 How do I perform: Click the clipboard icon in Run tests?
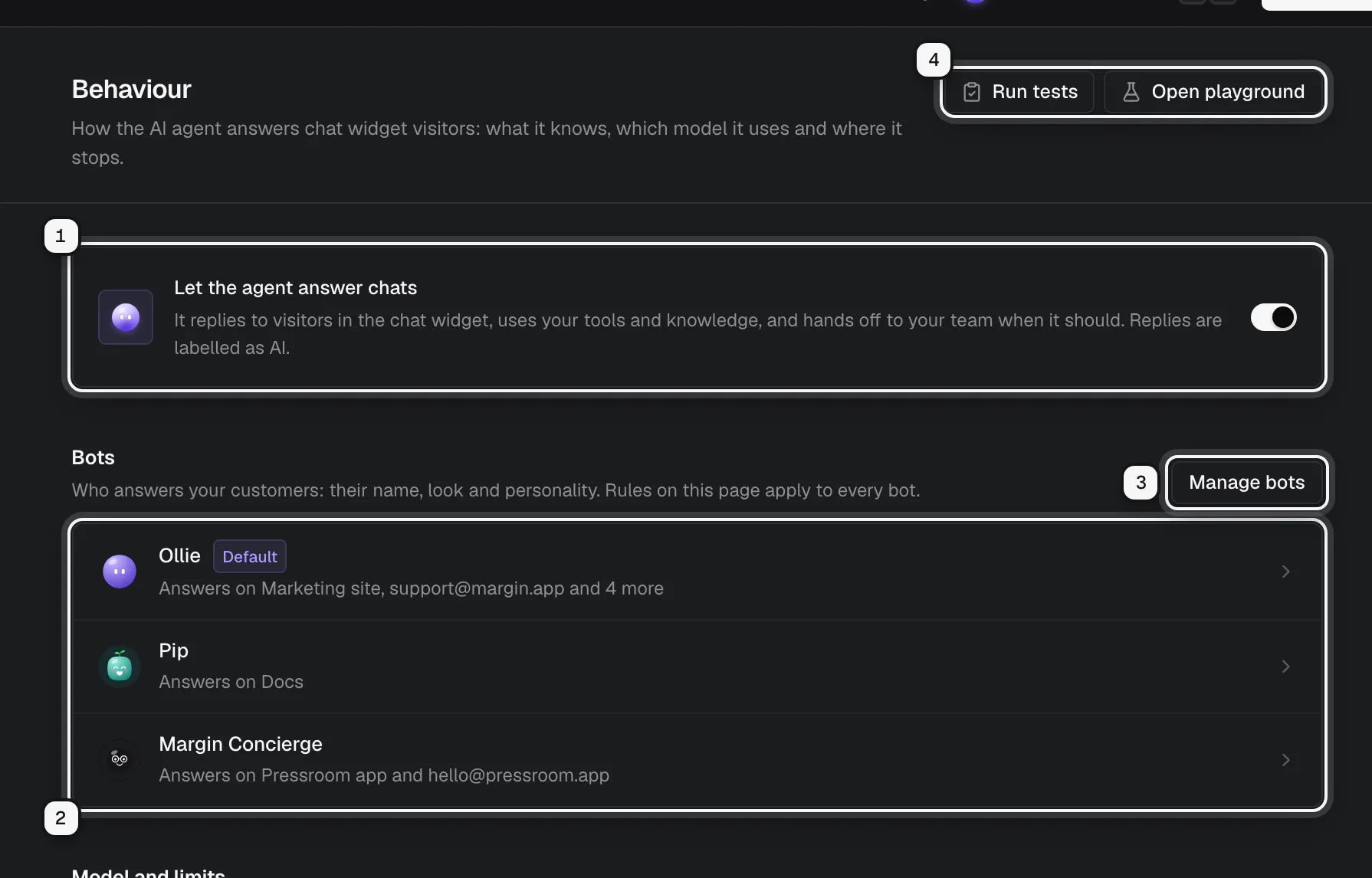972,92
